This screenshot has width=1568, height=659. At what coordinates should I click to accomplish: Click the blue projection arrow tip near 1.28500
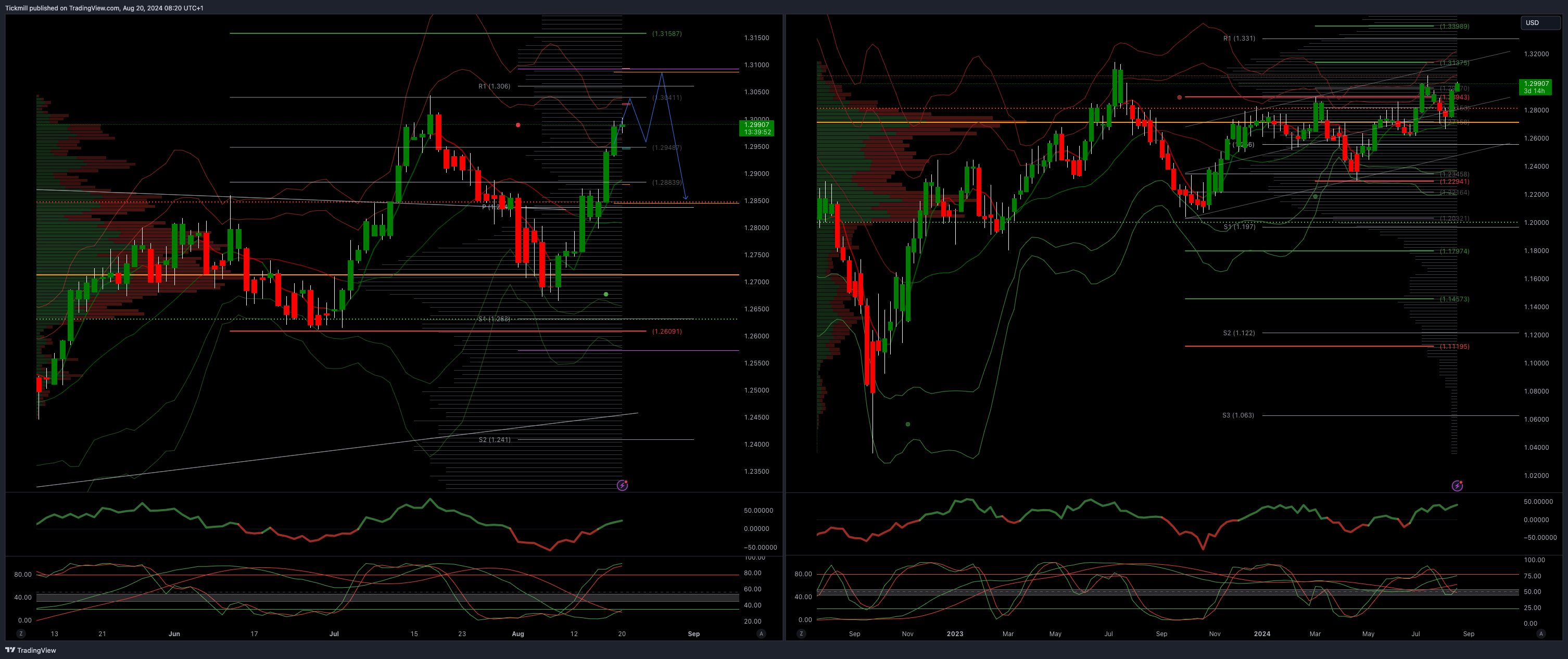pyautogui.click(x=686, y=197)
